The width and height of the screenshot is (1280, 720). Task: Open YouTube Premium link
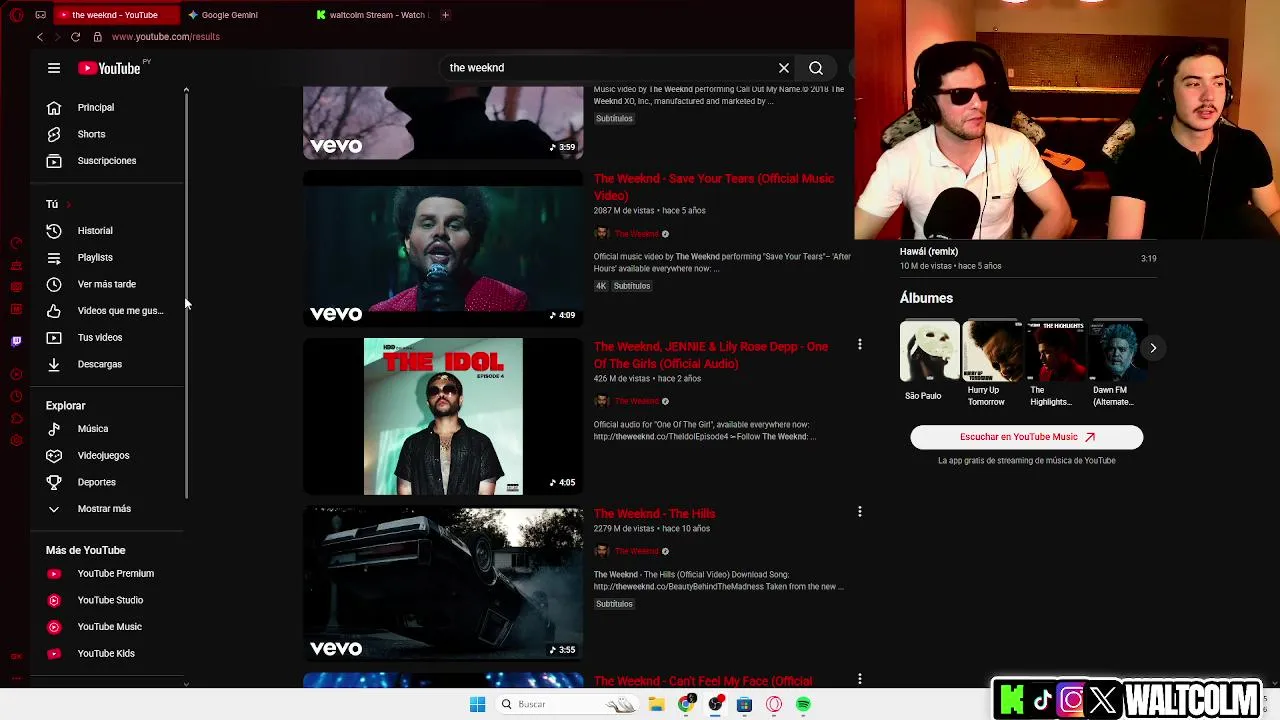point(115,574)
